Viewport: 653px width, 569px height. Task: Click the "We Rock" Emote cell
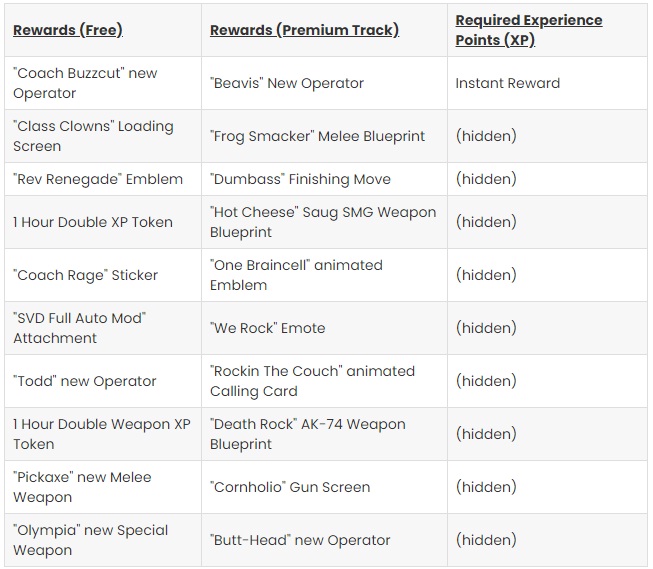(x=324, y=328)
